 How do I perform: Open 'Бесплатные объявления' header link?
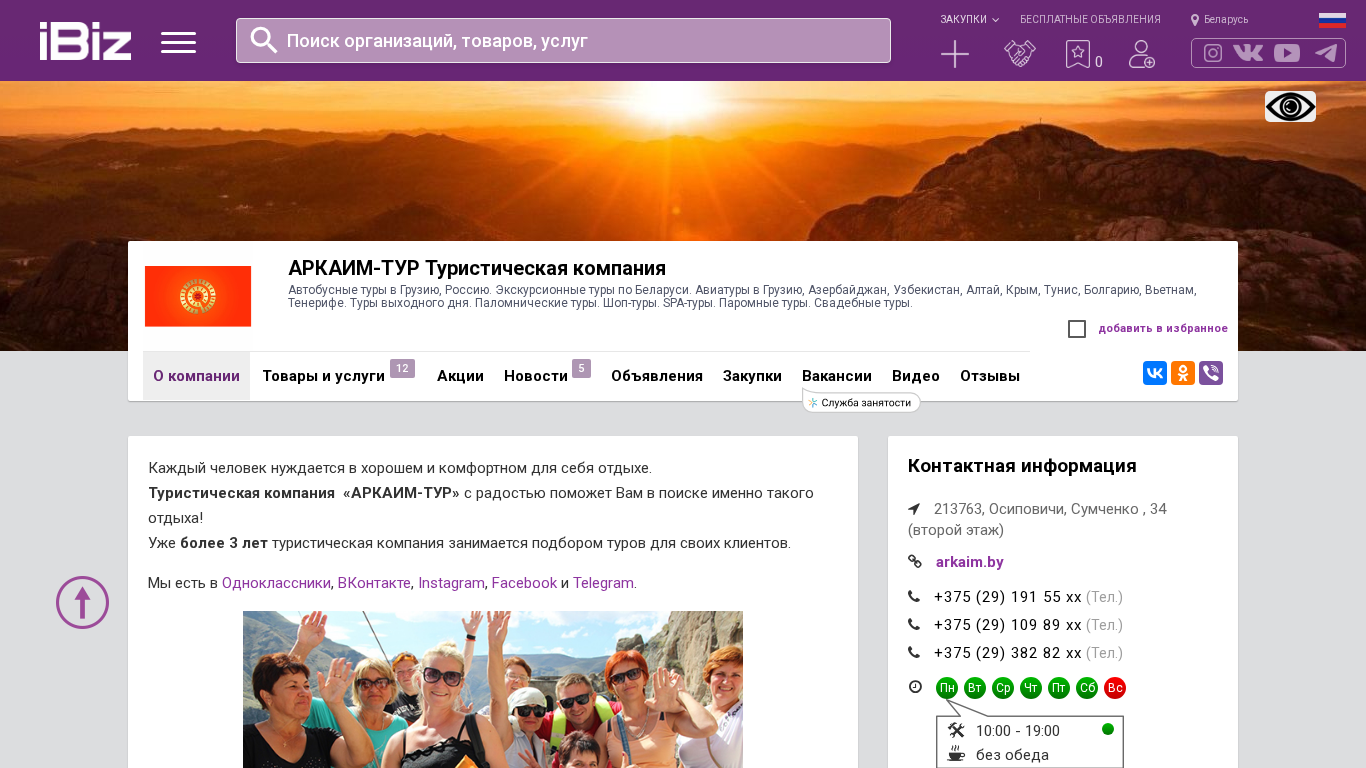click(x=1090, y=20)
